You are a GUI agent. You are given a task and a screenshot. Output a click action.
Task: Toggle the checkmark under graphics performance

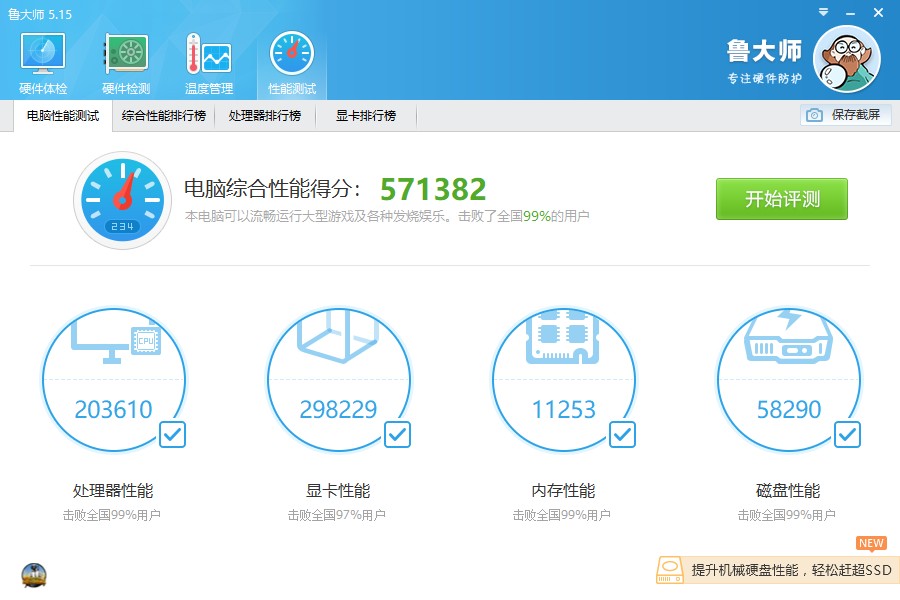point(397,434)
